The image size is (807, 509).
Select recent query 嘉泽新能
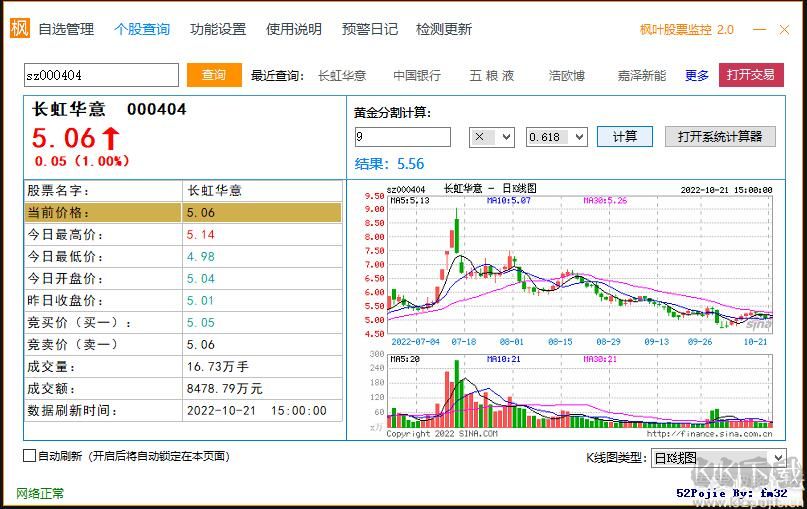(642, 76)
